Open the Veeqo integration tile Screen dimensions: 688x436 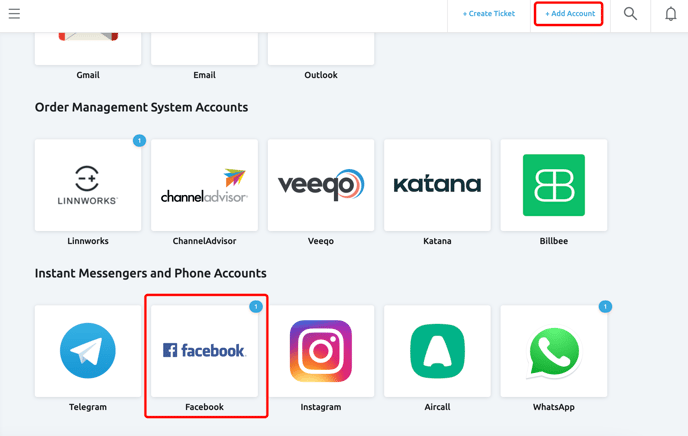tap(321, 186)
